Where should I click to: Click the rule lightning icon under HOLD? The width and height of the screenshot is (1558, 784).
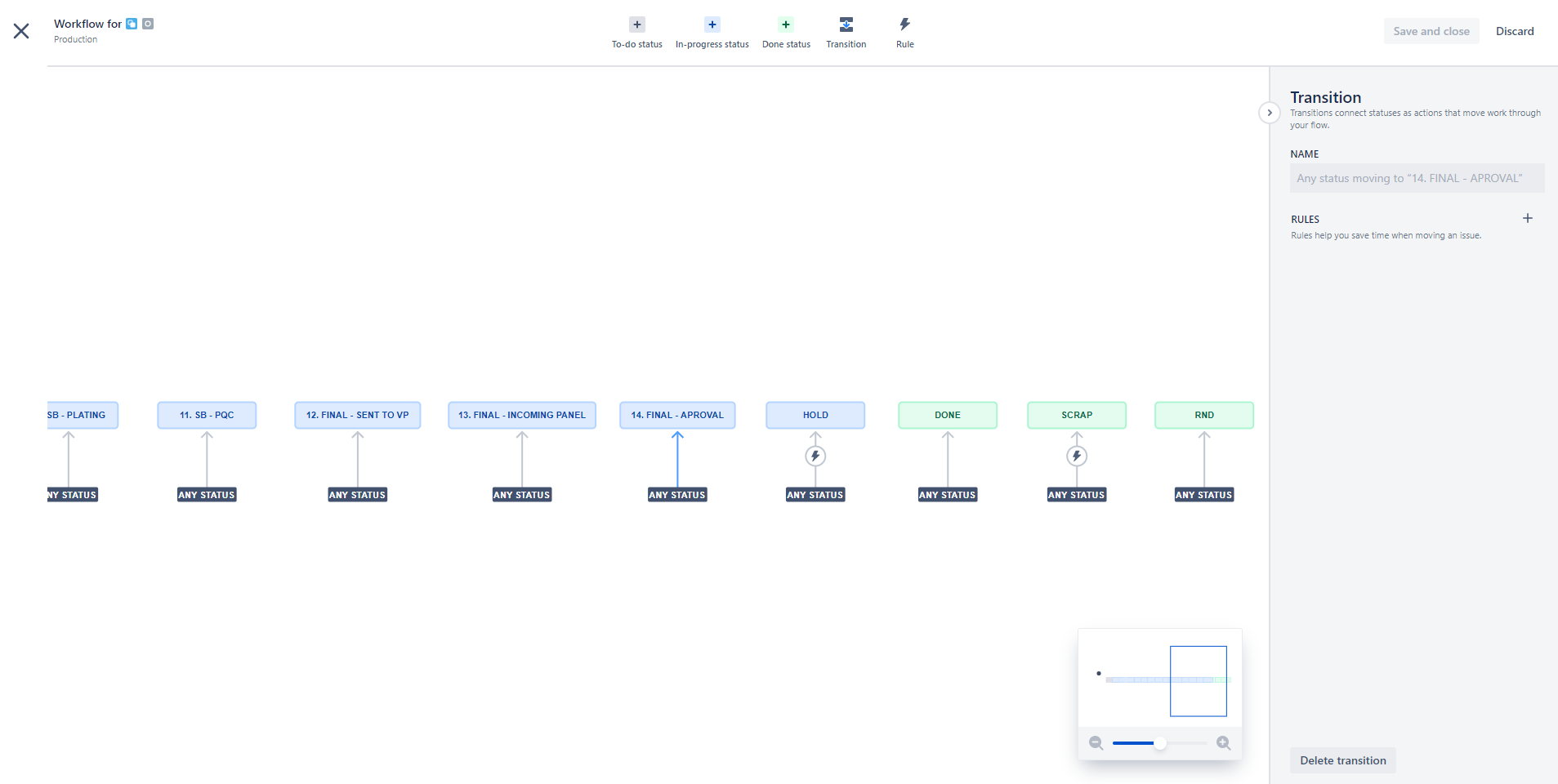(x=815, y=456)
